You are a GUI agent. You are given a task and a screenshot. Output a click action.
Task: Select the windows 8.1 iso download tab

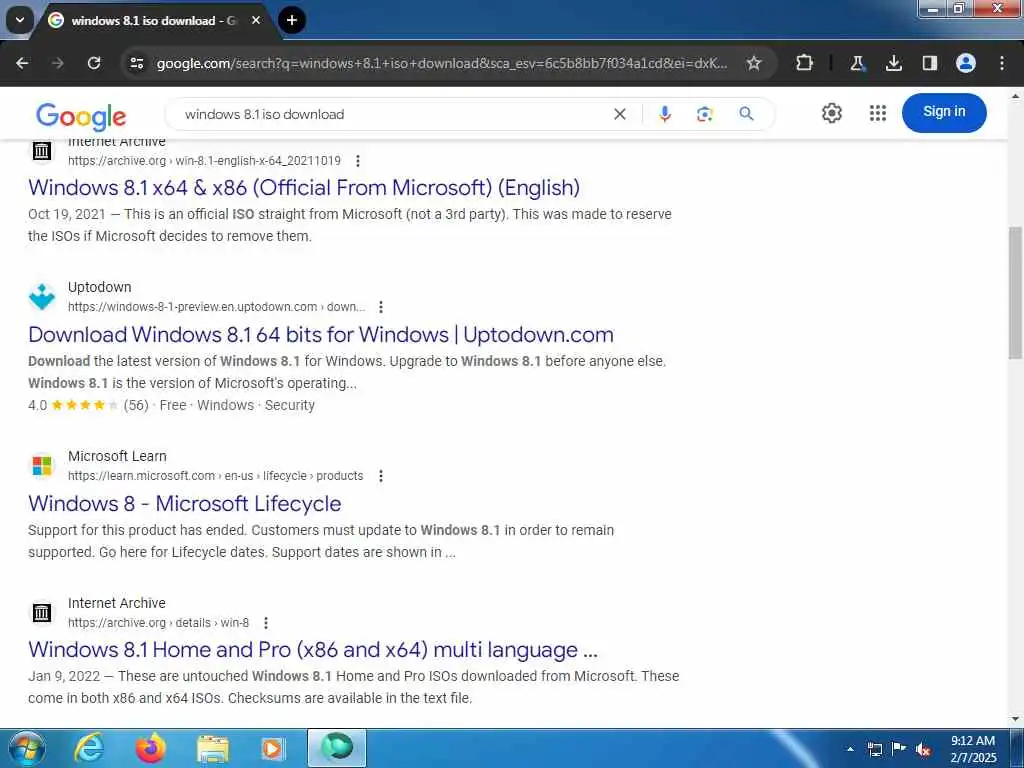(153, 21)
